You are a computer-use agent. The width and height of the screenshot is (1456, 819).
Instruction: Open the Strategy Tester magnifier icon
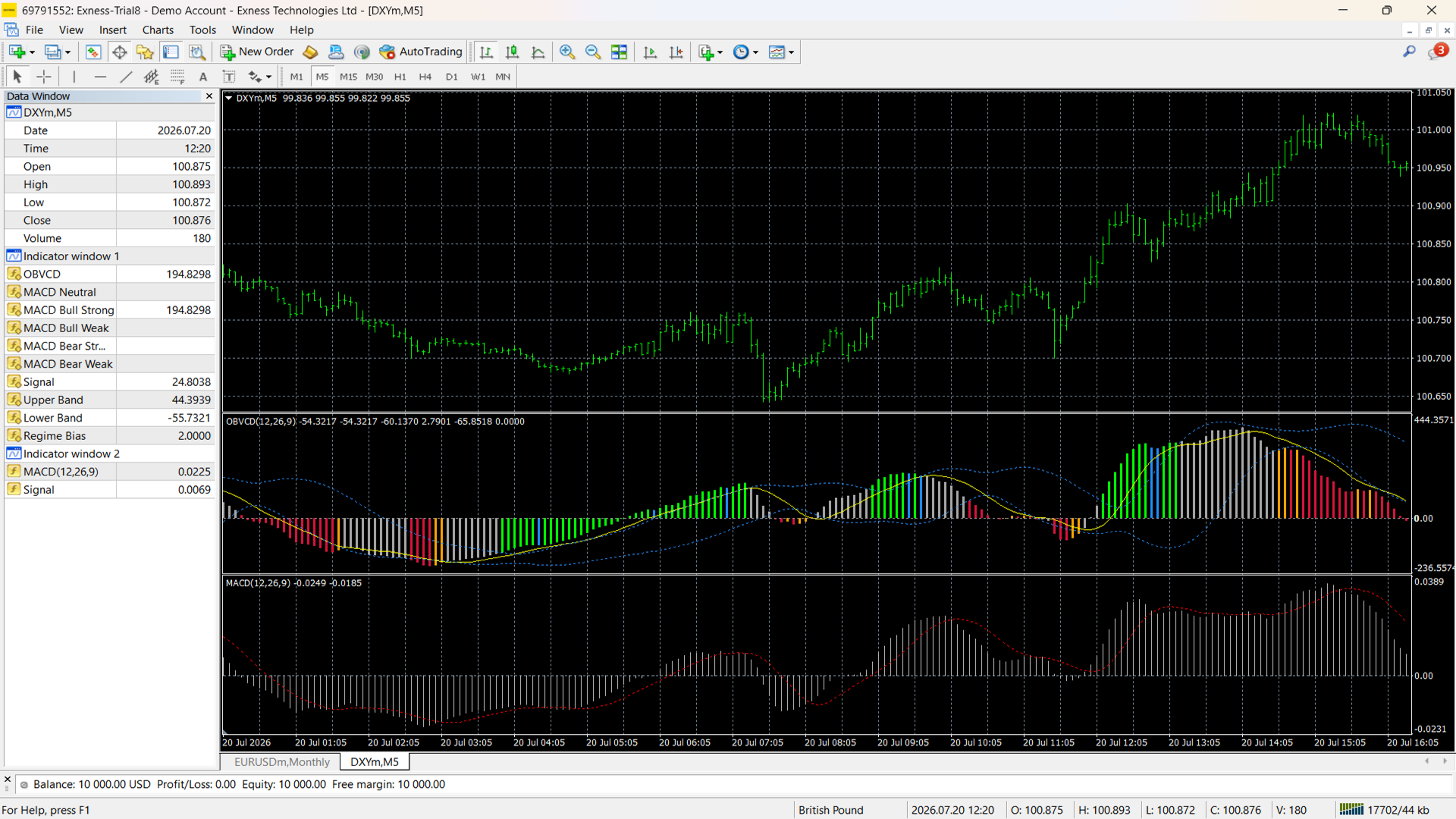pos(196,52)
